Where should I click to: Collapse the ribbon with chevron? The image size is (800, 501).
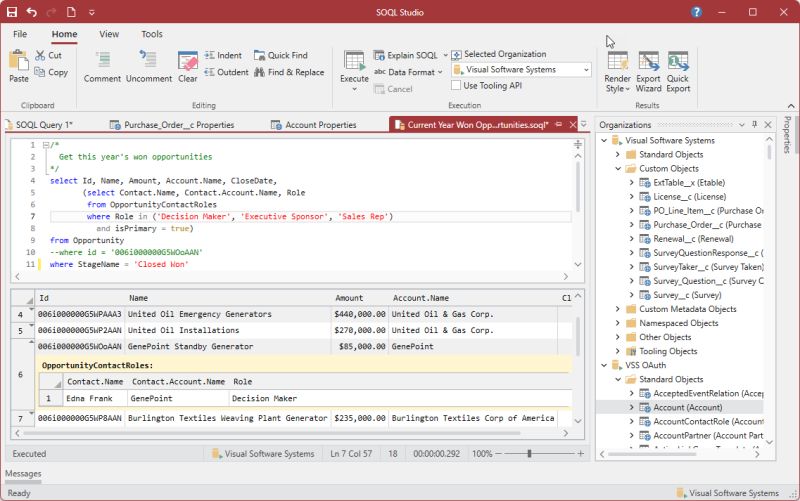click(x=791, y=106)
